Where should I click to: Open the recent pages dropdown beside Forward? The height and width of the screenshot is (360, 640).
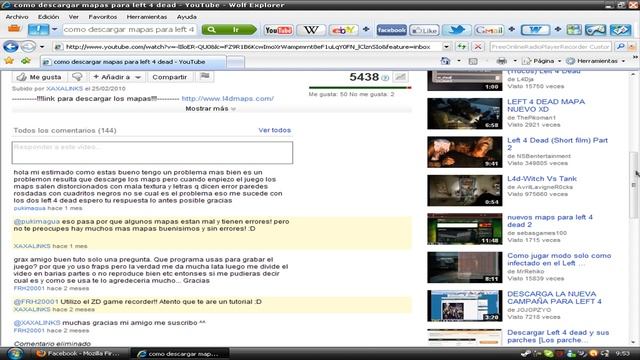tap(42, 47)
